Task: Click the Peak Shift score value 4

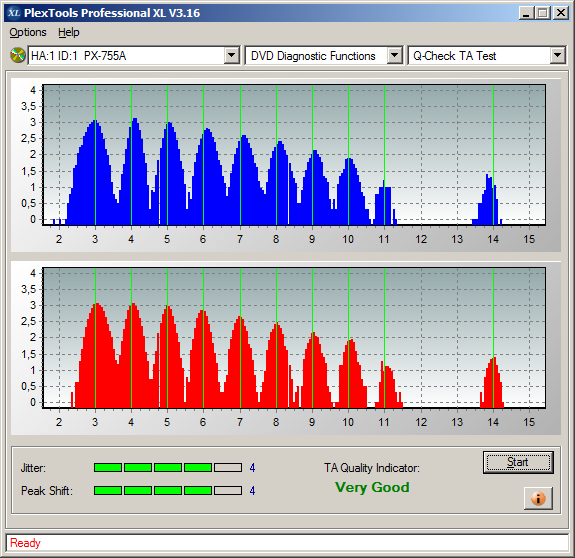Action: [252, 491]
